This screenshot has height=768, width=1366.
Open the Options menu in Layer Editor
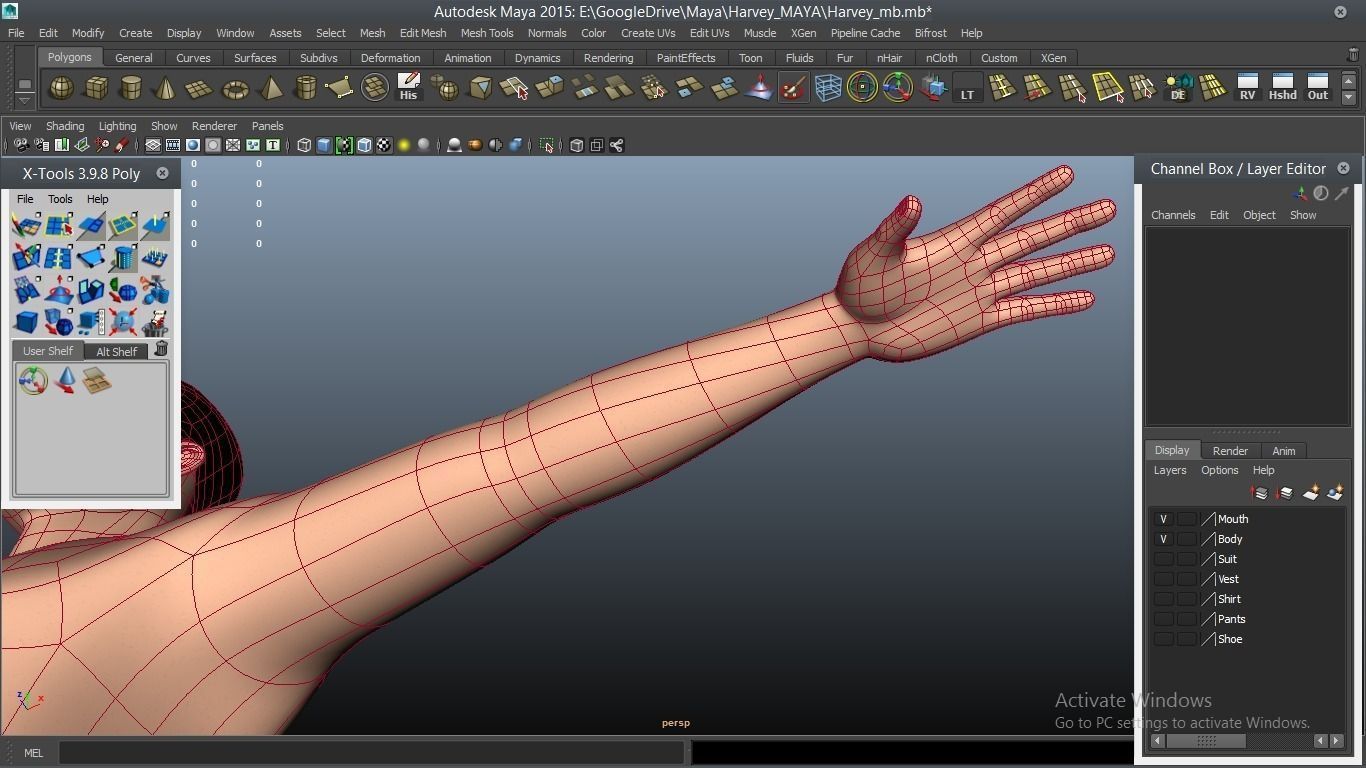tap(1219, 470)
